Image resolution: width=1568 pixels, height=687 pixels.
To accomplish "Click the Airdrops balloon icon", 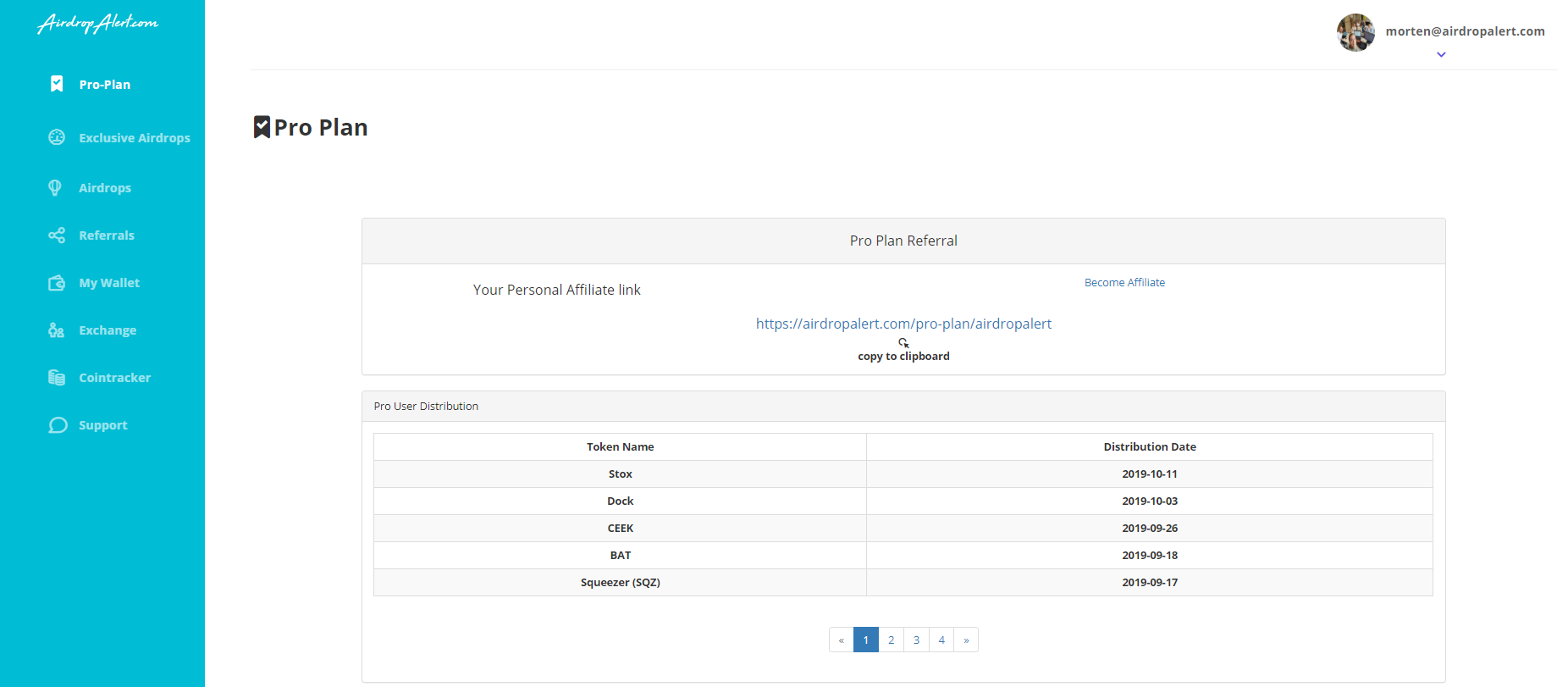I will (x=55, y=188).
